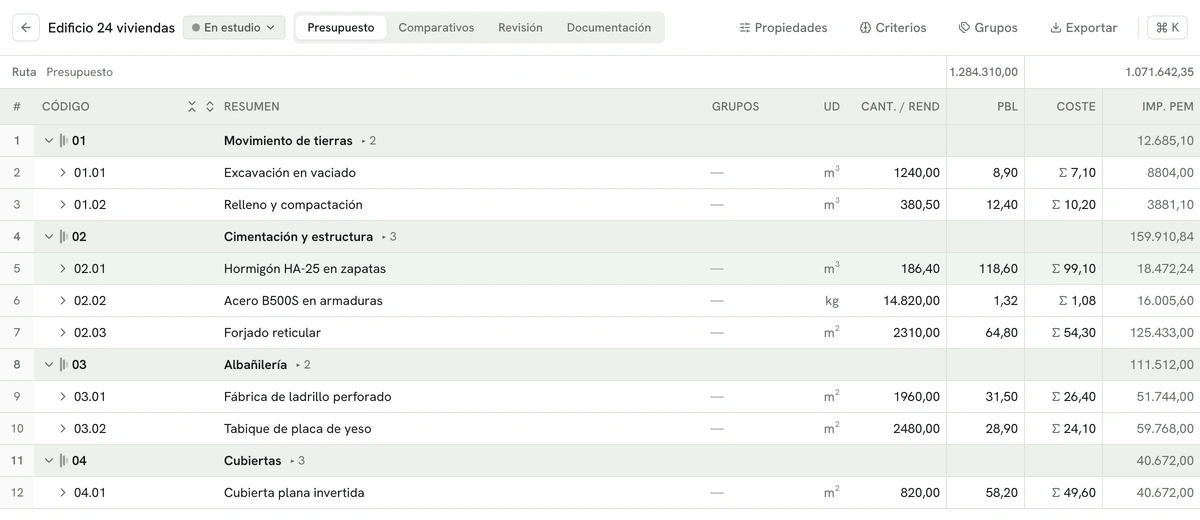
Task: Select 'Acero B500S en armaduras' summary cell
Action: point(303,301)
